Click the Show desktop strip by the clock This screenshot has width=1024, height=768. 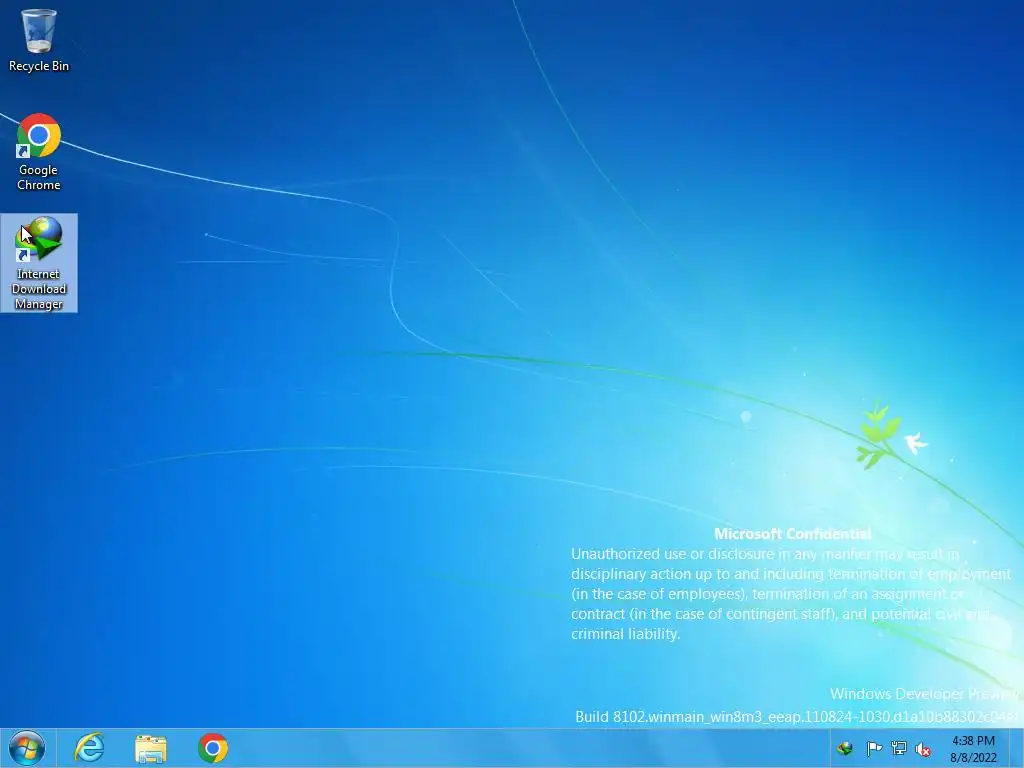click(x=1017, y=748)
